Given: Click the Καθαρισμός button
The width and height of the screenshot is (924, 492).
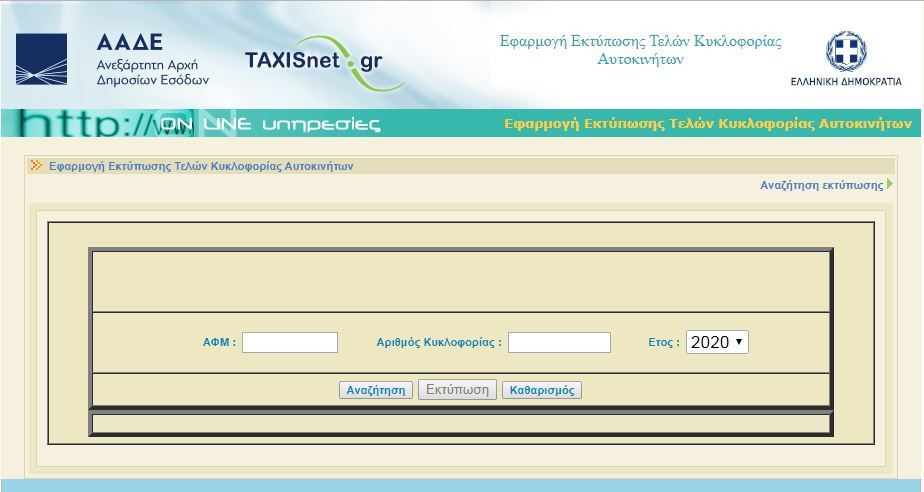Looking at the screenshot, I should [542, 390].
